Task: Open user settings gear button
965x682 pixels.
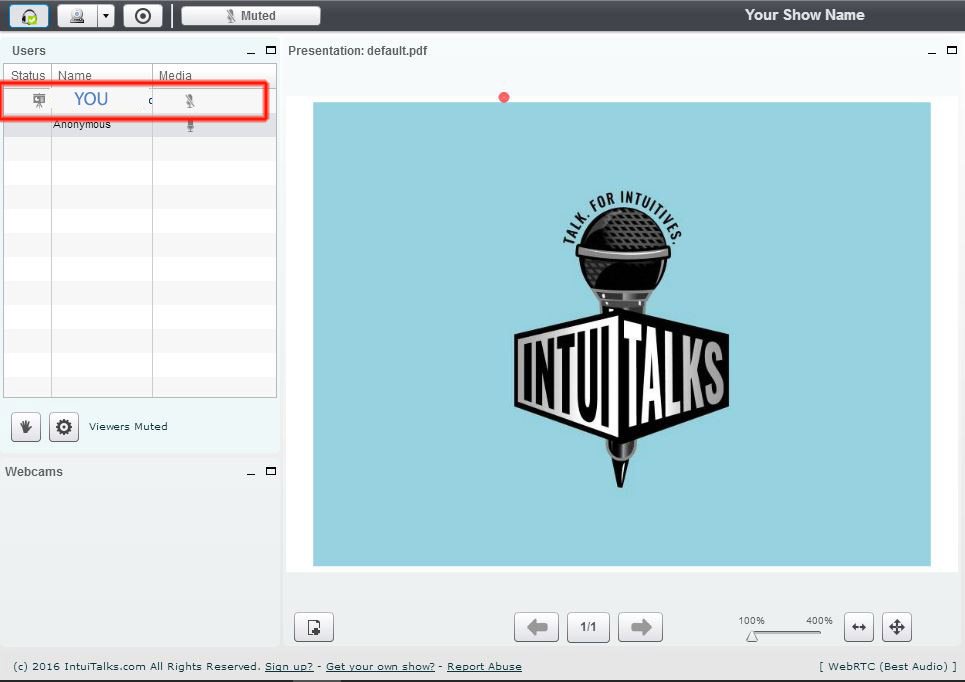Action: pos(64,427)
